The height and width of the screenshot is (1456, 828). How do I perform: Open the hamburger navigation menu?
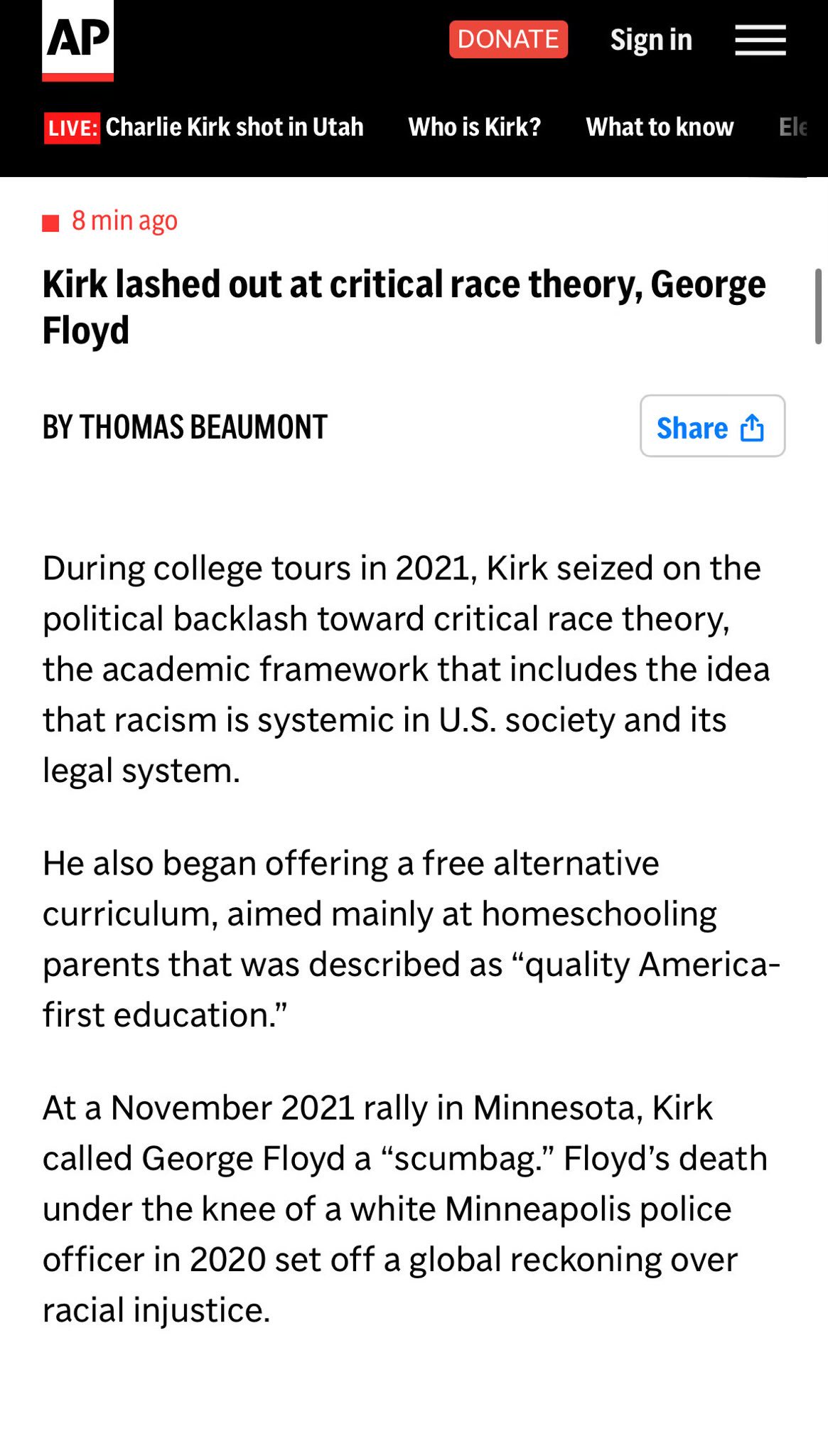[760, 40]
